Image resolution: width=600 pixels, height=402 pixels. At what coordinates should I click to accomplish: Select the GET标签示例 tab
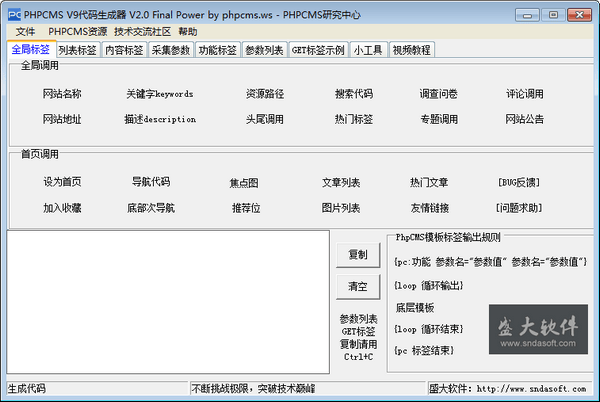[x=316, y=50]
